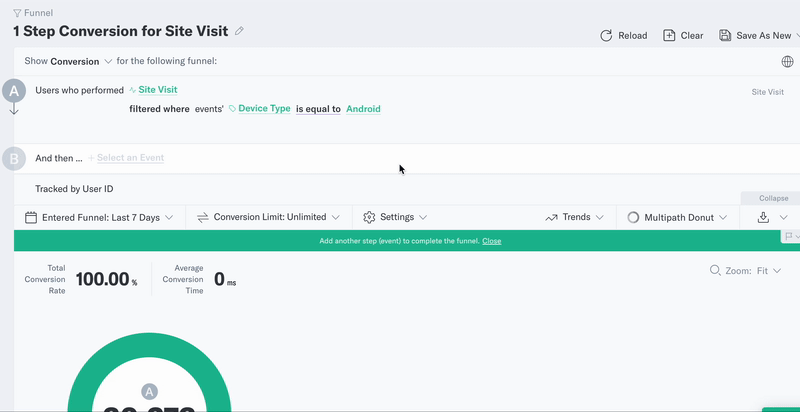Click the Site Visit event link
Image resolution: width=800 pixels, height=412 pixels.
pos(158,90)
